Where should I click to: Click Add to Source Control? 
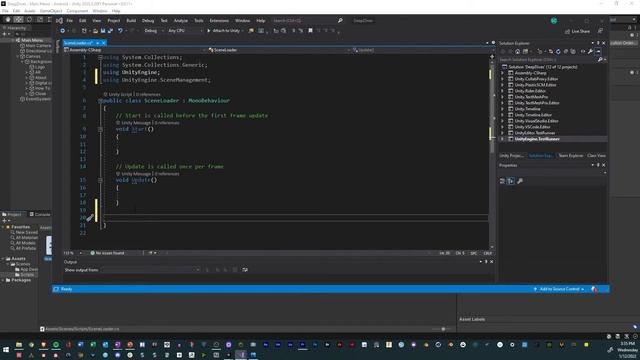[x=559, y=289]
